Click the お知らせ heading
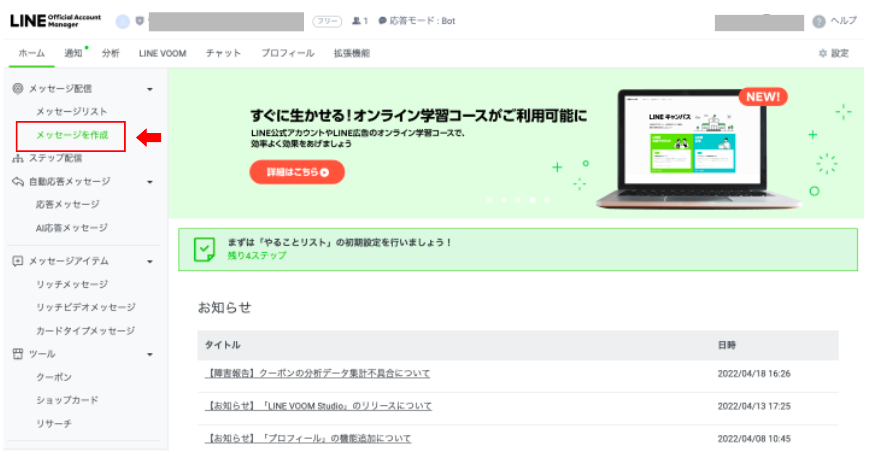The height and width of the screenshot is (455, 882). 224,308
